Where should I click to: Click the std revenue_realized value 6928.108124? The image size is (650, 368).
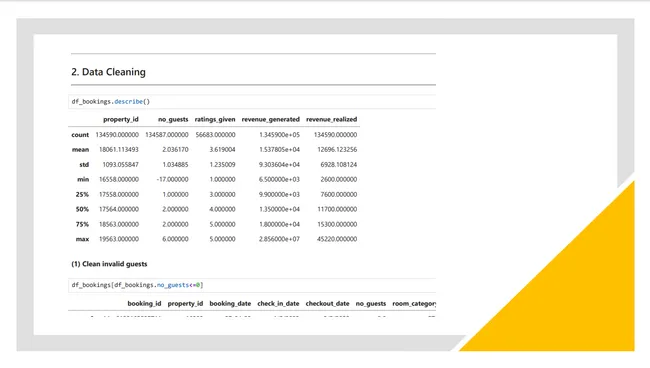(x=338, y=165)
